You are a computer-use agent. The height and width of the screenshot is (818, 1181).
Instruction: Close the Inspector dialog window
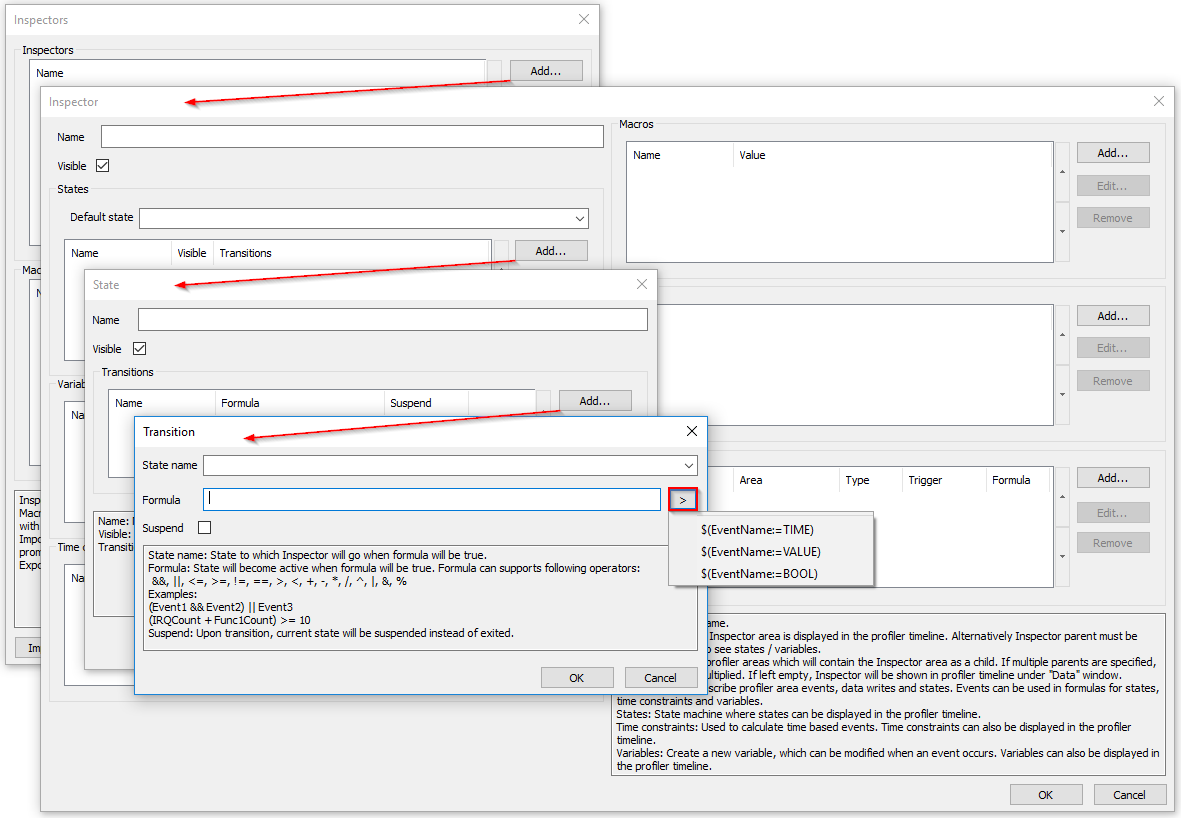[x=1158, y=101]
